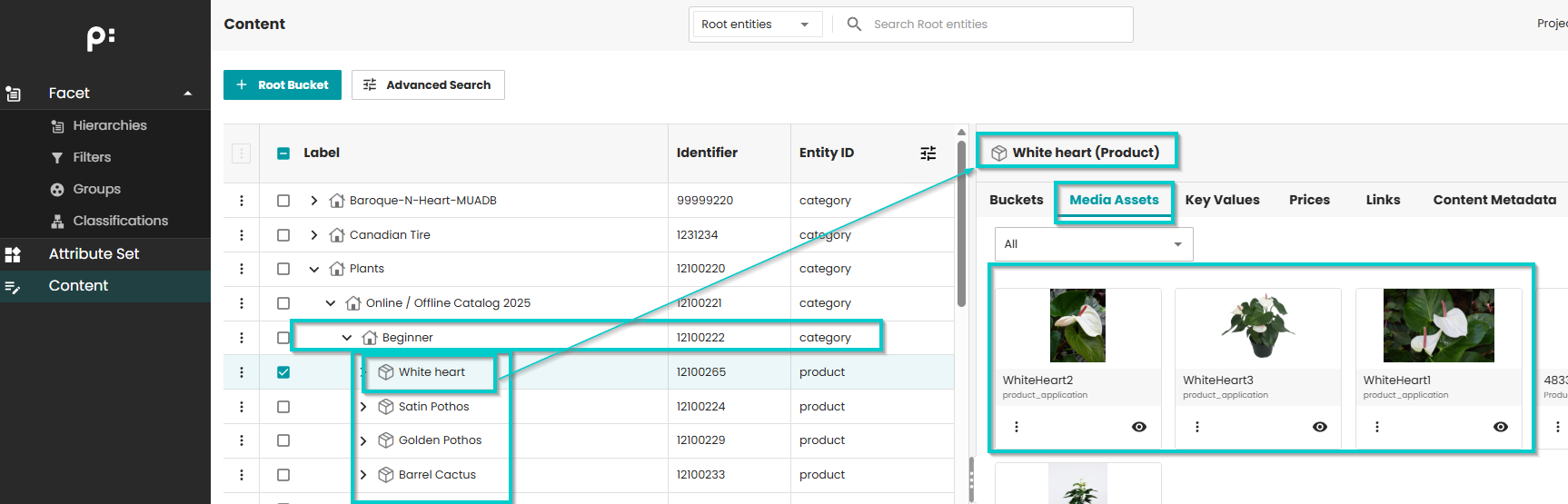Open Filters in Facet menu
The width and height of the screenshot is (1568, 504).
[92, 157]
